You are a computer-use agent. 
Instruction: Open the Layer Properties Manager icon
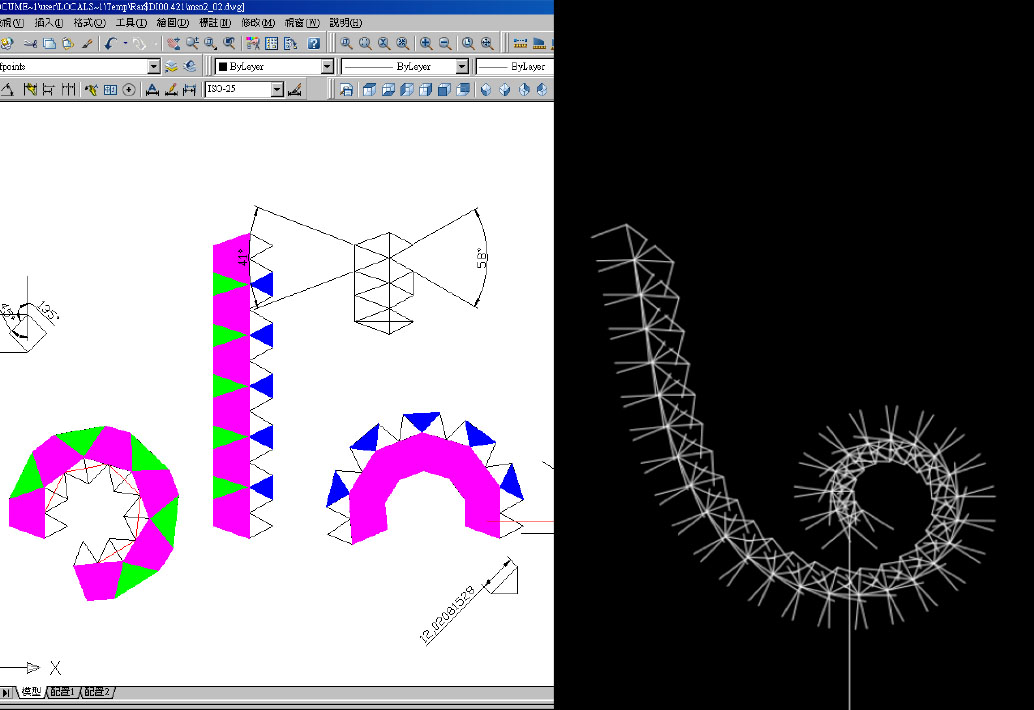(171, 66)
